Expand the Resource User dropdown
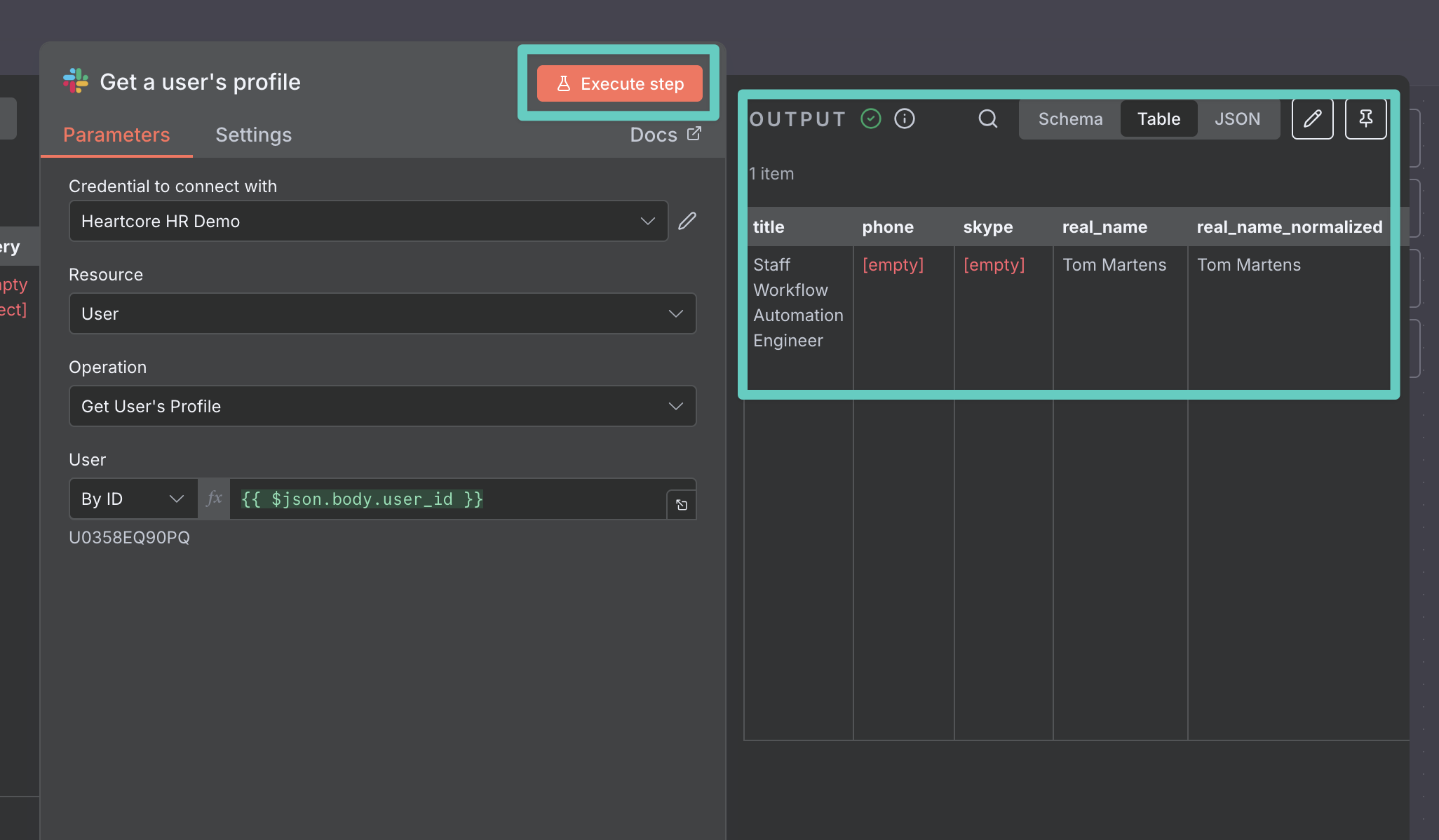 382,313
